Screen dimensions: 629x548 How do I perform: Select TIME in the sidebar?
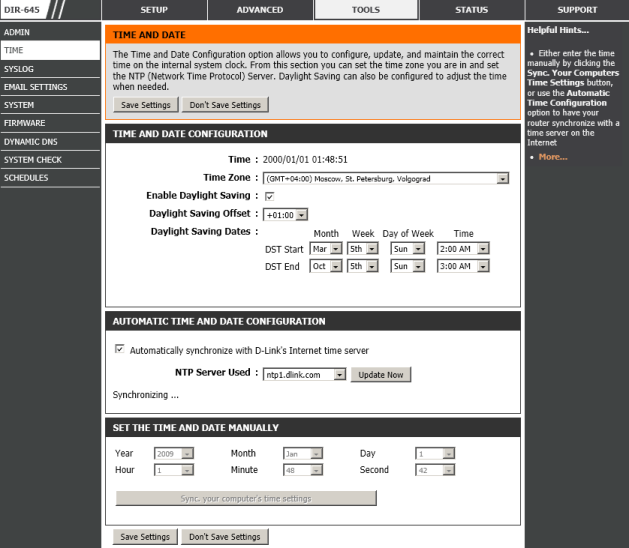point(50,50)
